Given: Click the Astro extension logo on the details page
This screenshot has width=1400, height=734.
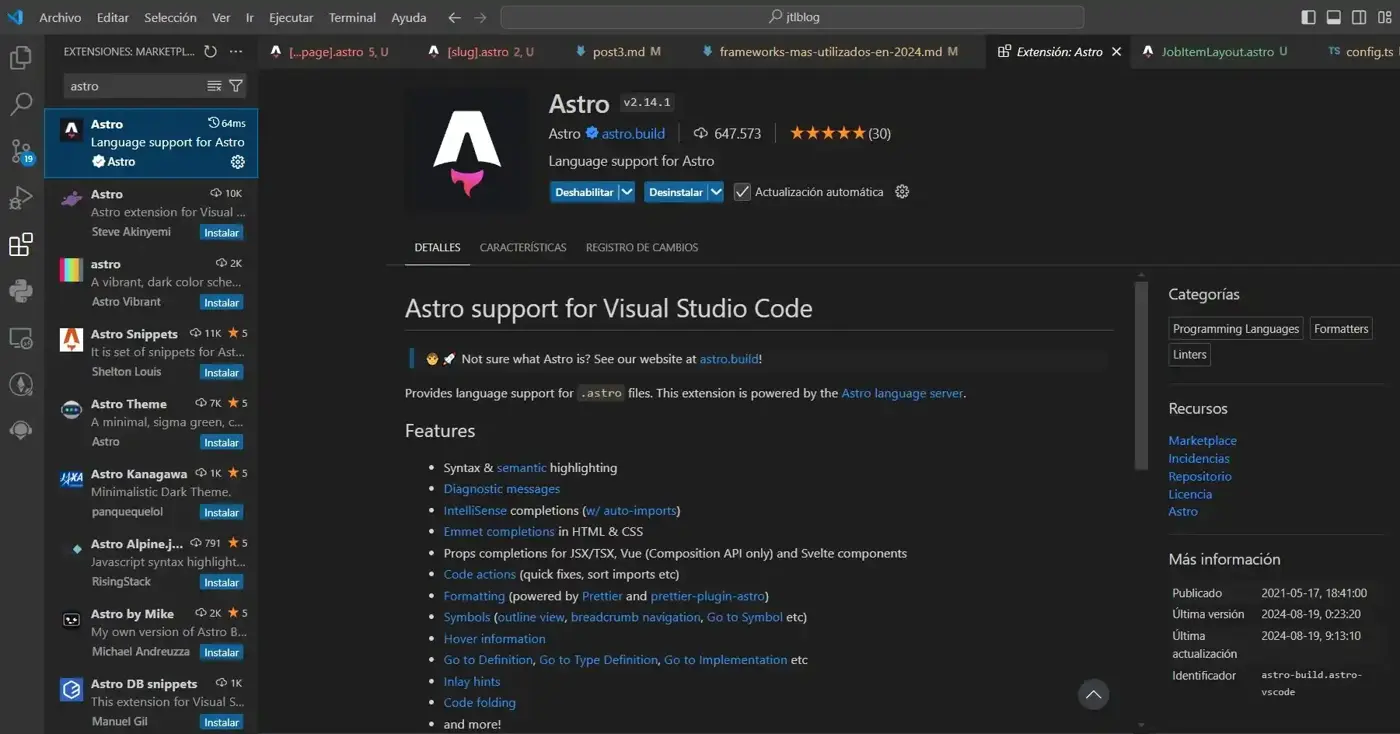Looking at the screenshot, I should coord(467,151).
